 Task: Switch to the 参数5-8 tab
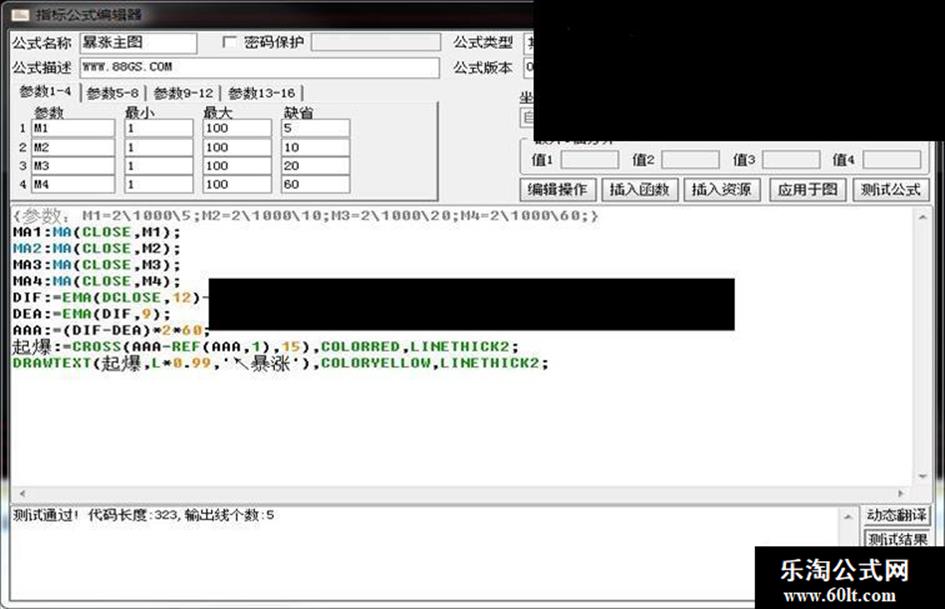click(113, 93)
